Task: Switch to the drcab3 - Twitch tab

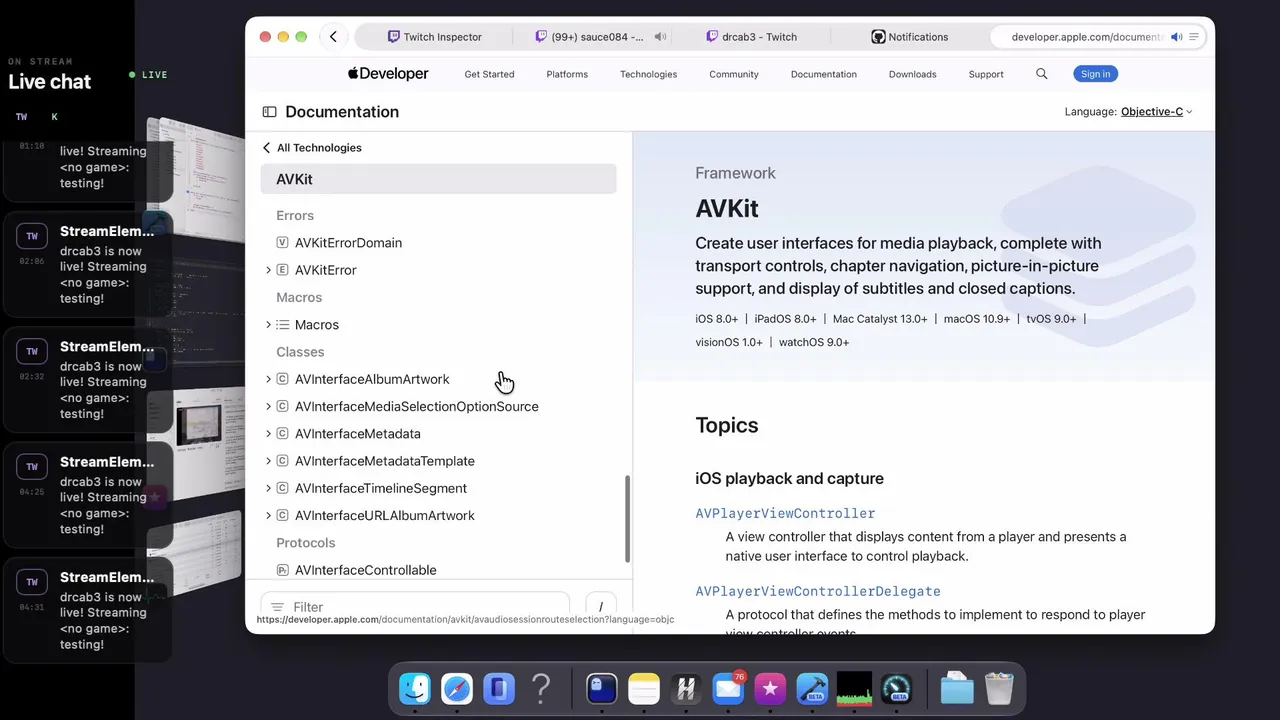Action: tap(752, 37)
